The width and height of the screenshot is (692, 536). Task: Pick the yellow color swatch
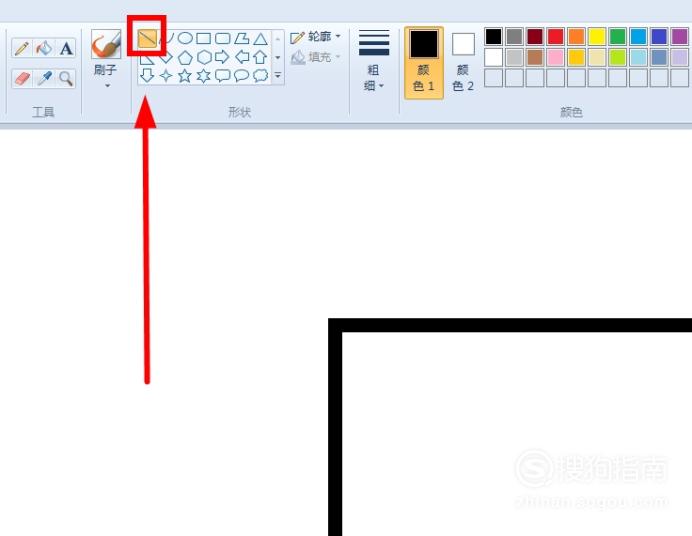point(597,37)
